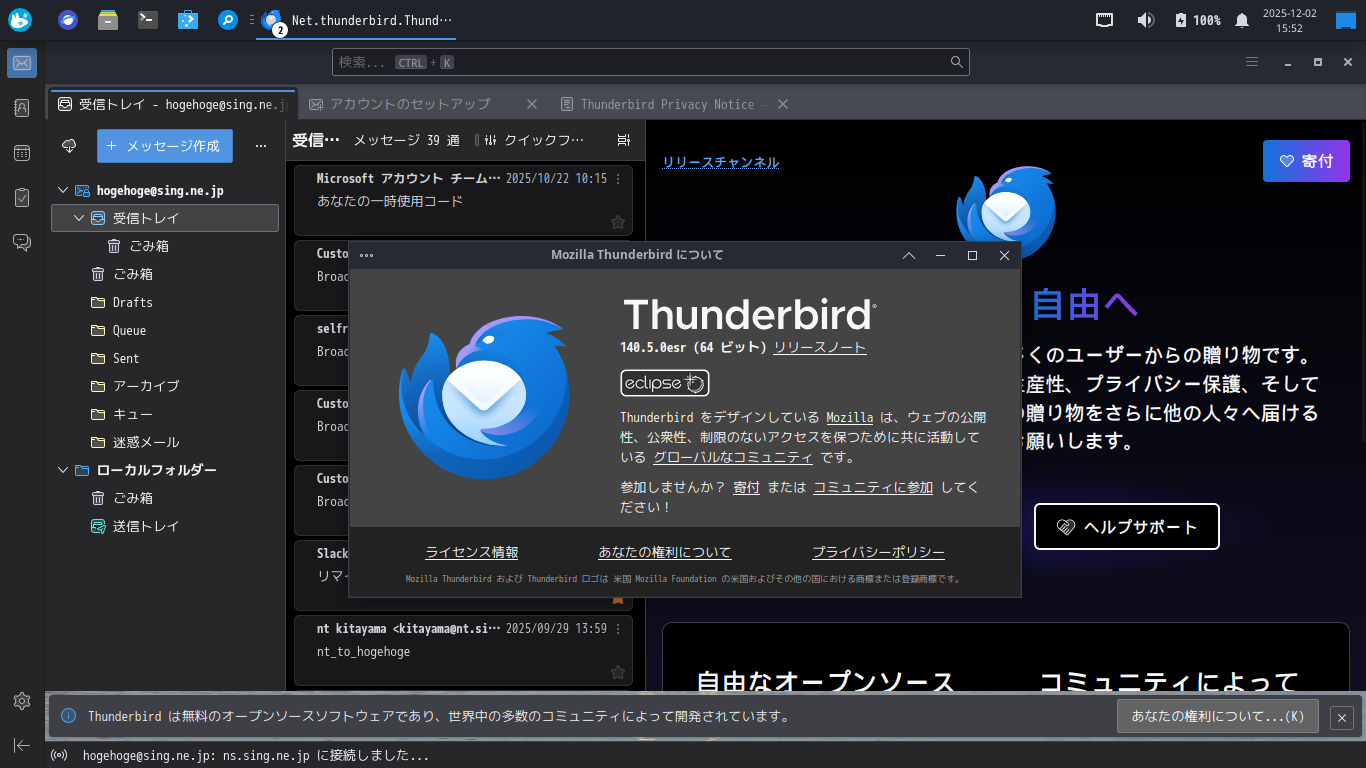Open the About dialog three-dot menu
This screenshot has height=768, width=1366.
pyautogui.click(x=366, y=255)
